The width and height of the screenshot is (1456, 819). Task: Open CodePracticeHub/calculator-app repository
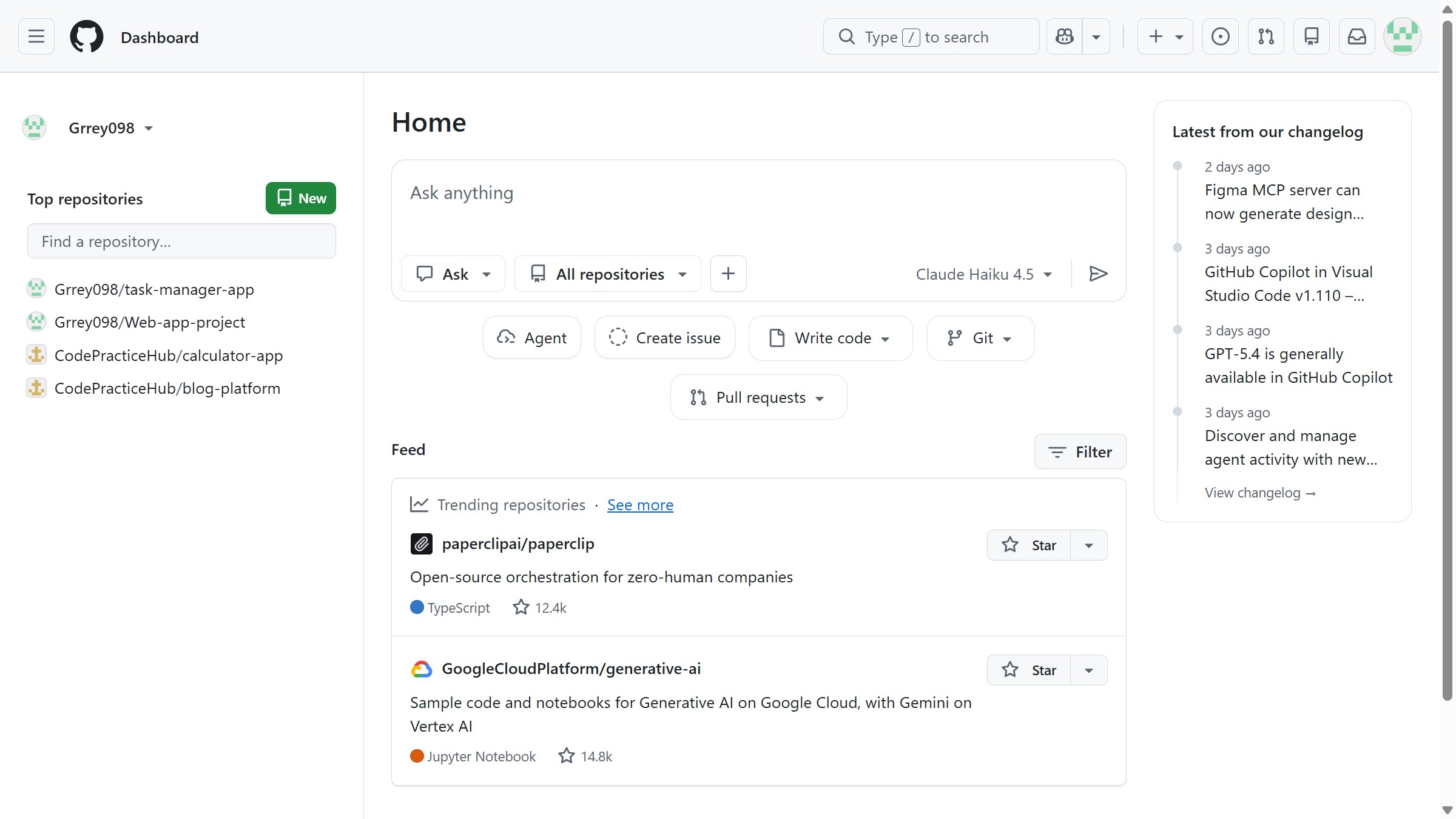(x=169, y=356)
